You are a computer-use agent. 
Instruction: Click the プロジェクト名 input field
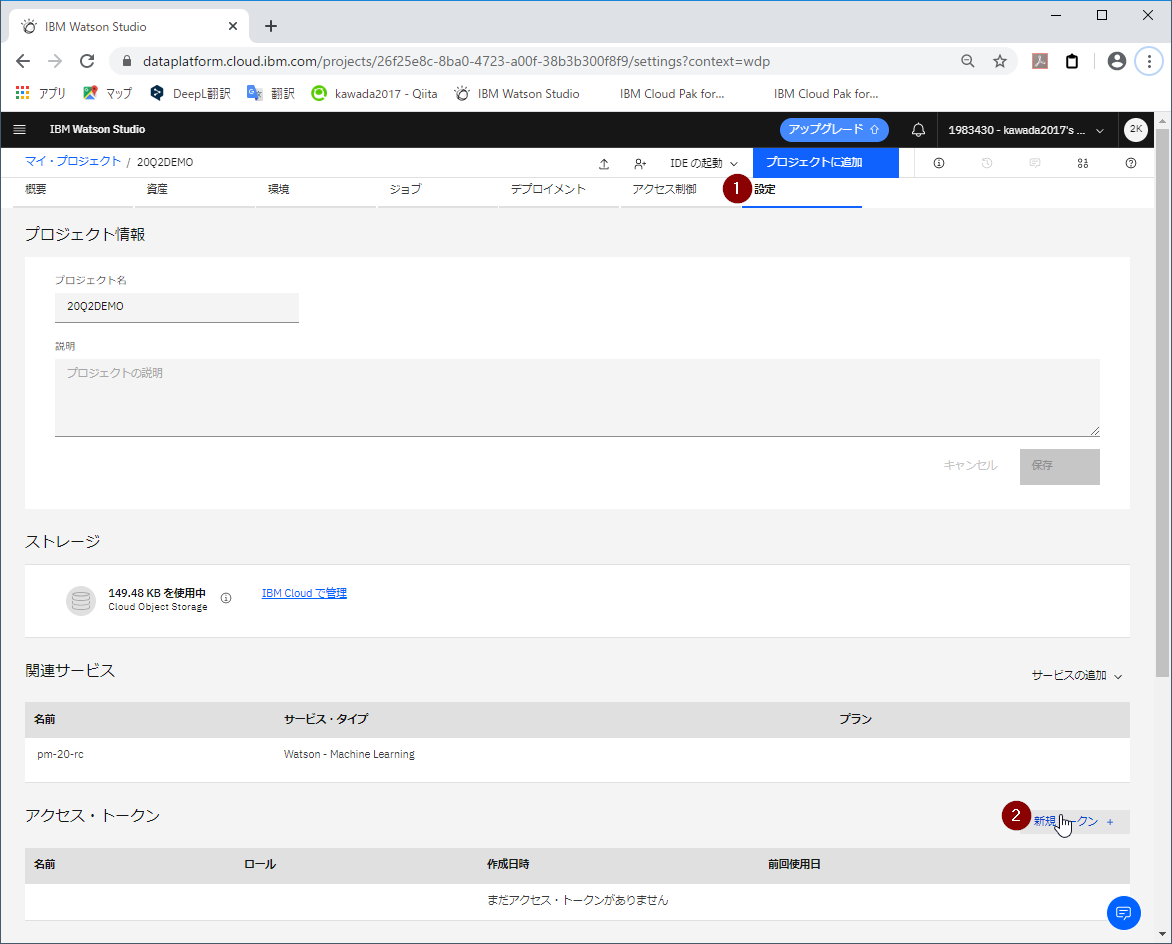176,306
